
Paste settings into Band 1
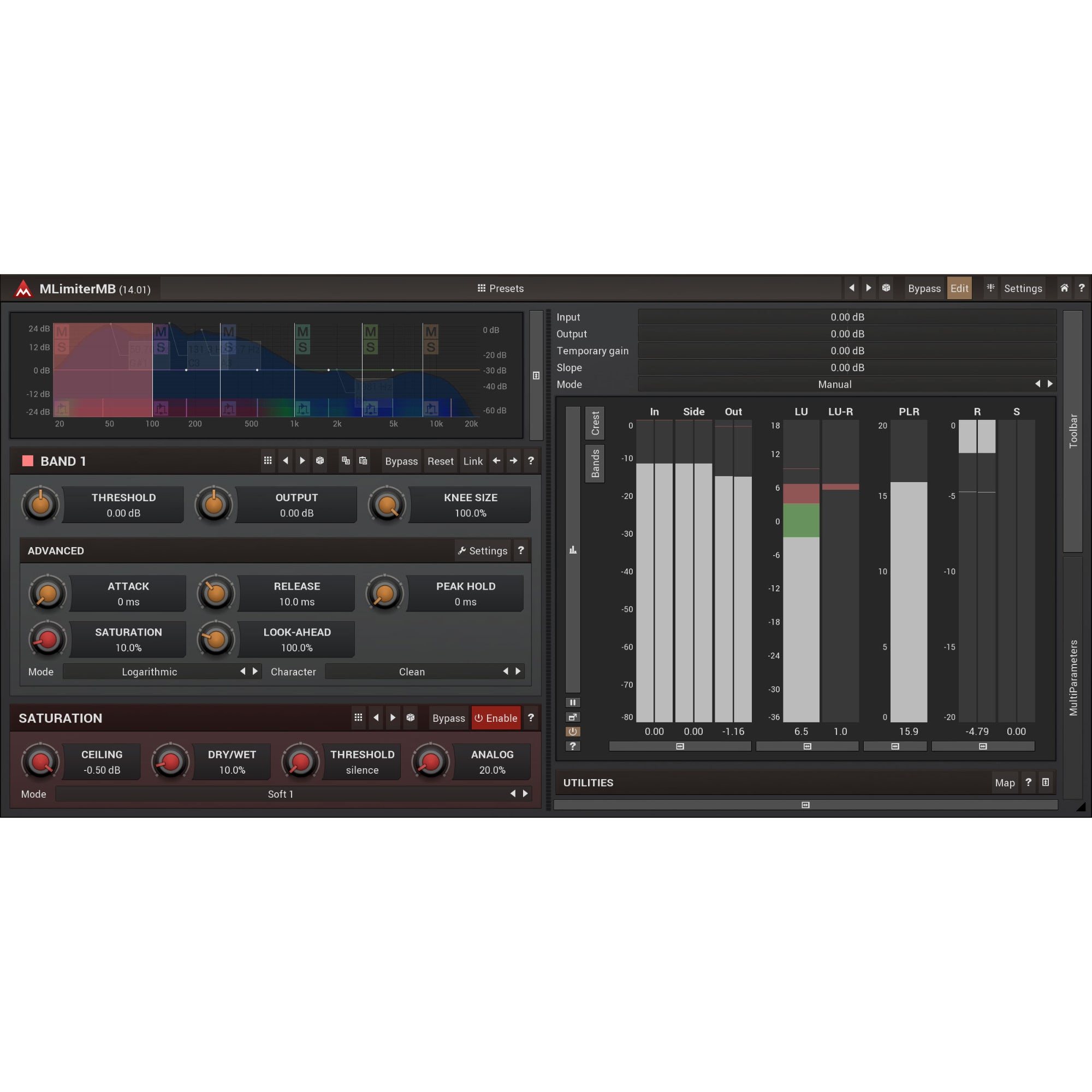click(x=364, y=461)
